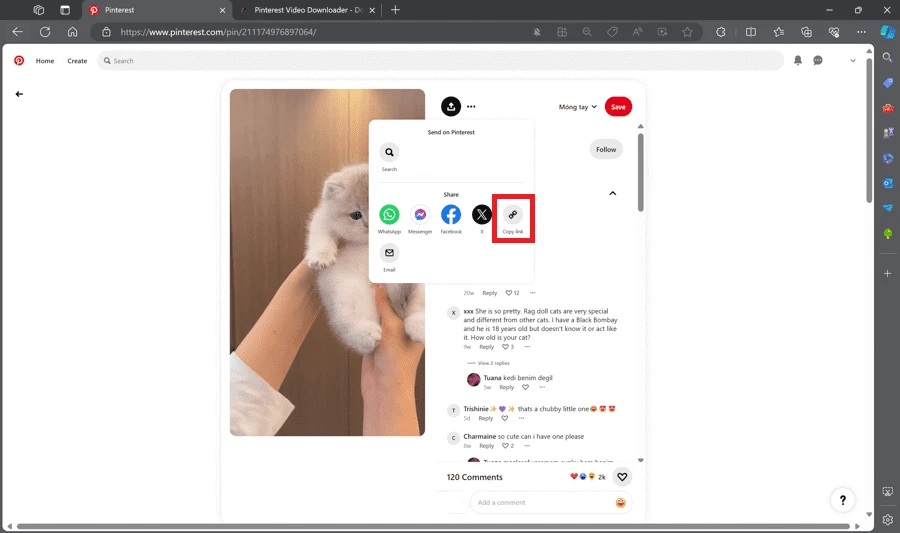Like Tuana's comment
Screen dimensions: 900x533
pos(525,387)
